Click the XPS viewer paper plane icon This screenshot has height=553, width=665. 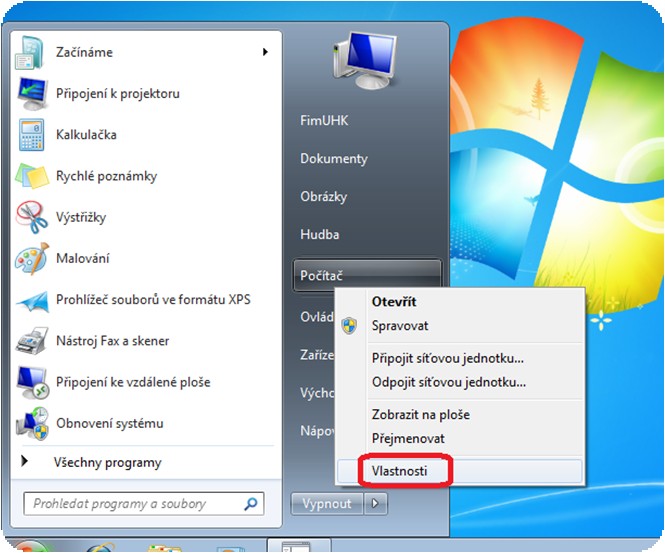[x=32, y=301]
